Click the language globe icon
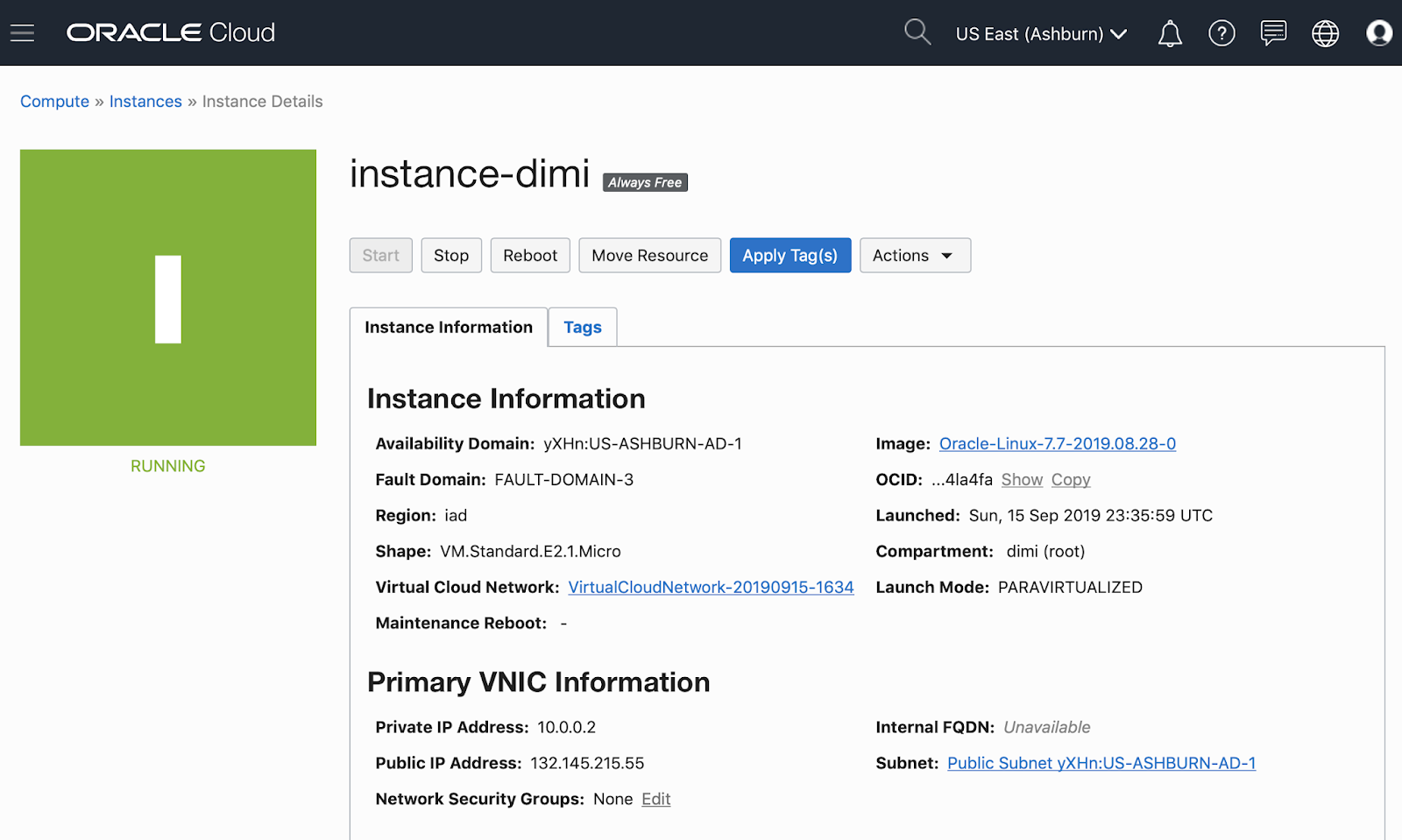Screen dimensions: 1402x840 pyautogui.click(x=1324, y=33)
